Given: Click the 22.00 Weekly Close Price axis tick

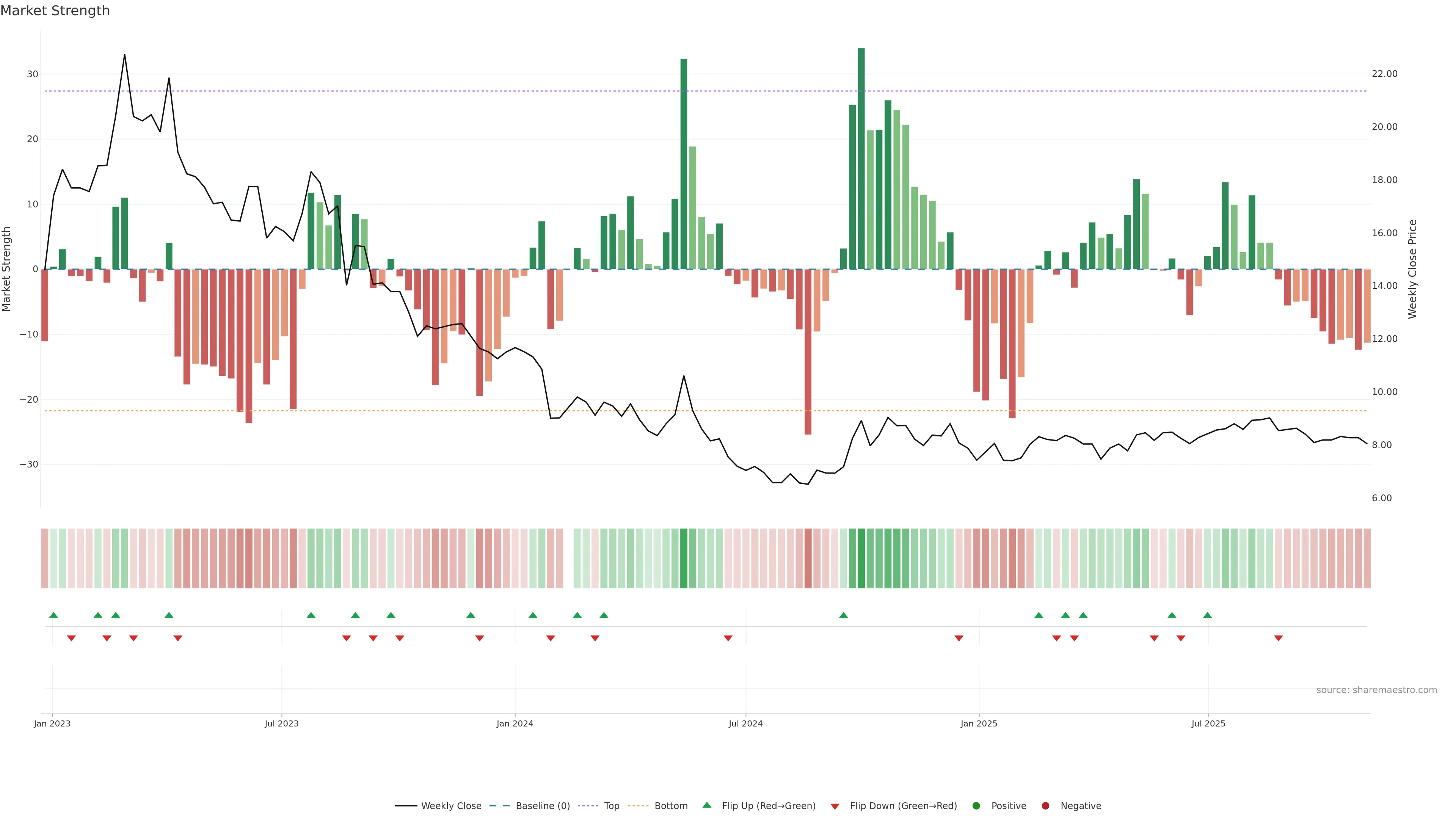Looking at the screenshot, I should [x=1384, y=74].
